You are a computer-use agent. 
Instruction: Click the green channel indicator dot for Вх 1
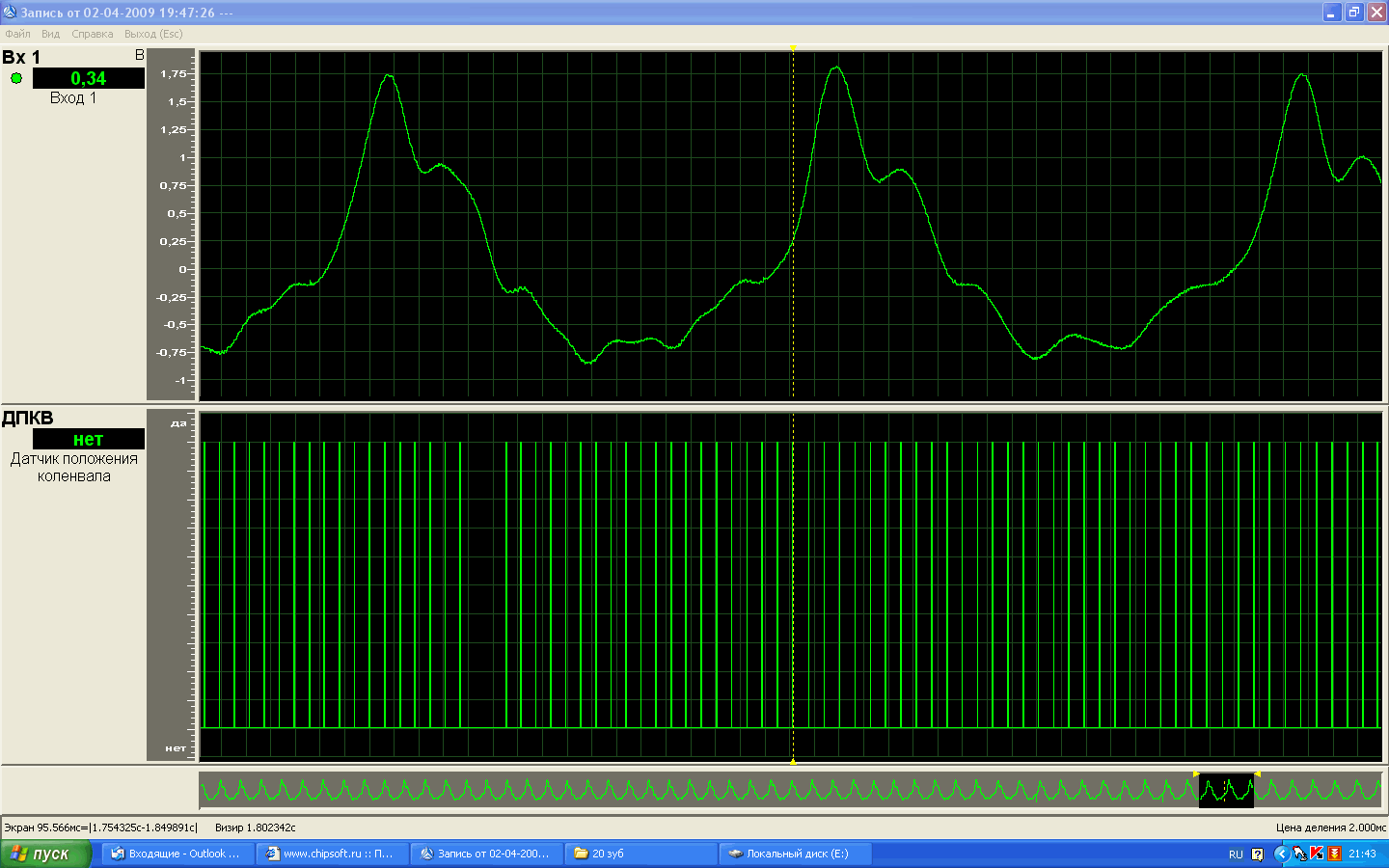coord(16,78)
